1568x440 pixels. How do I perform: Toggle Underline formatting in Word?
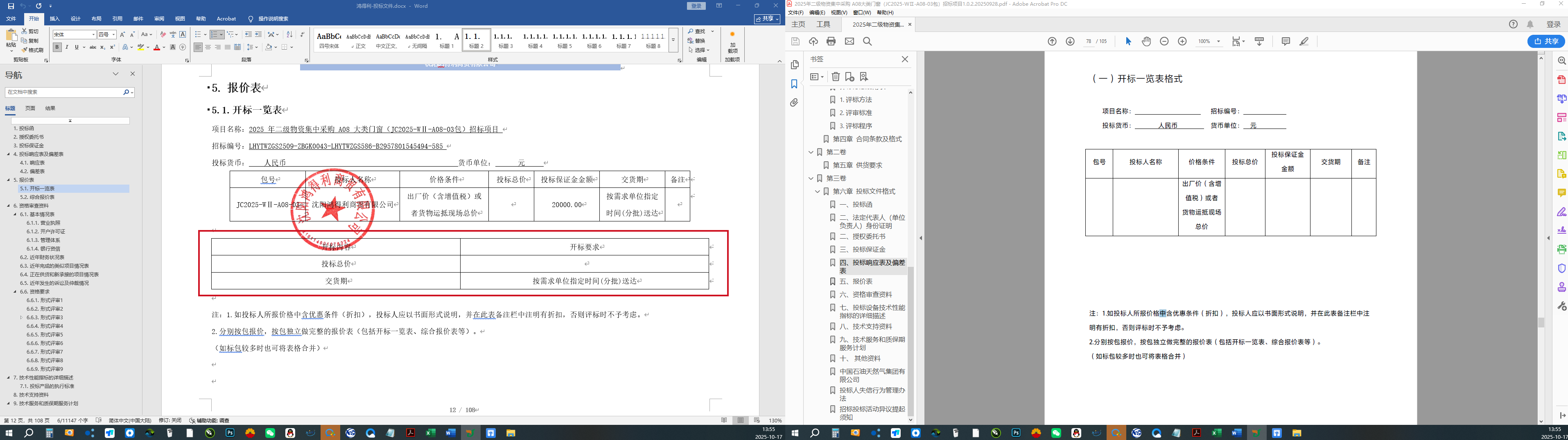coord(76,47)
